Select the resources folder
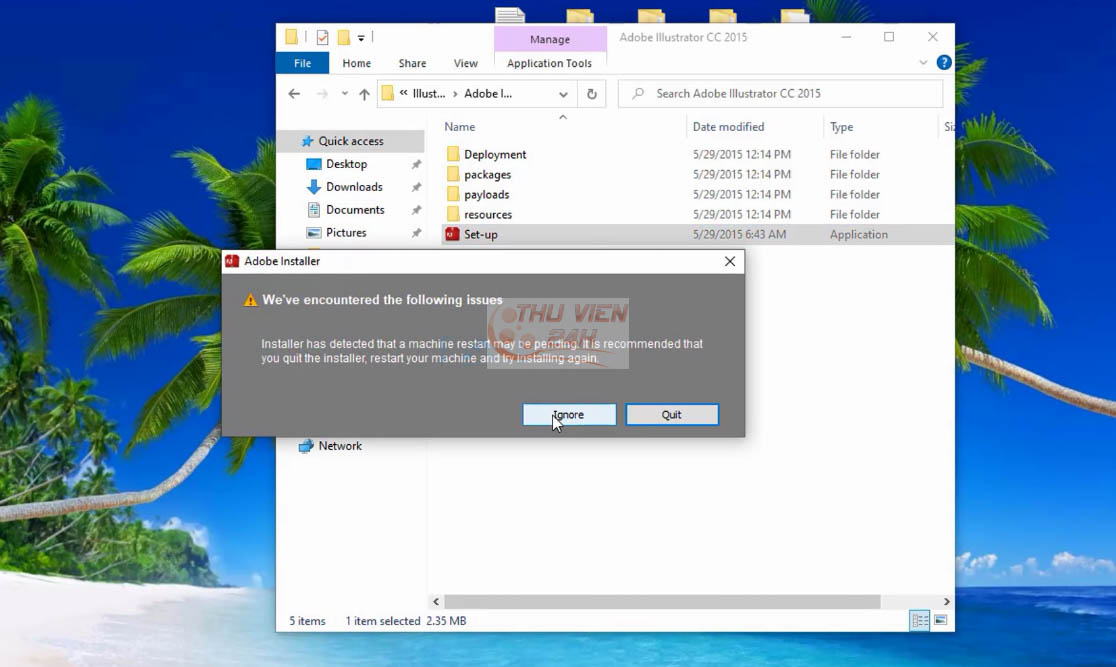The image size is (1116, 667). (x=488, y=214)
